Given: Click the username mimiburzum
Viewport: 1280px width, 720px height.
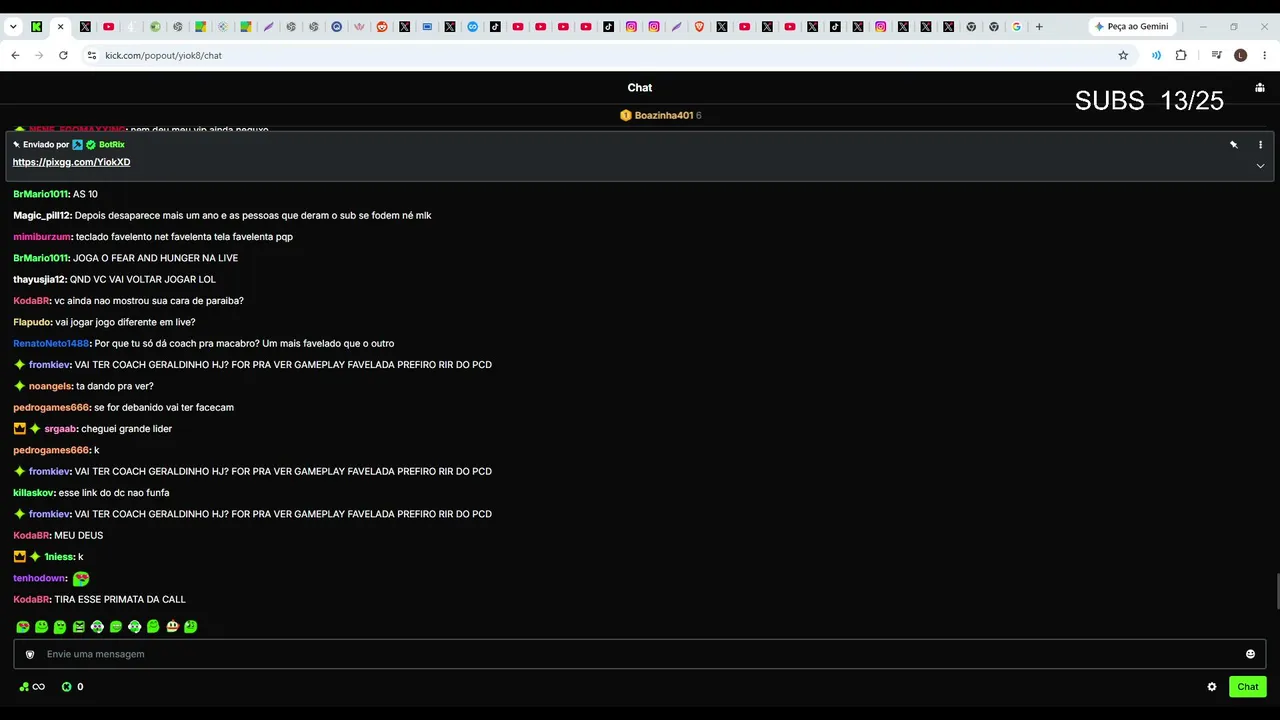Looking at the screenshot, I should (x=42, y=237).
